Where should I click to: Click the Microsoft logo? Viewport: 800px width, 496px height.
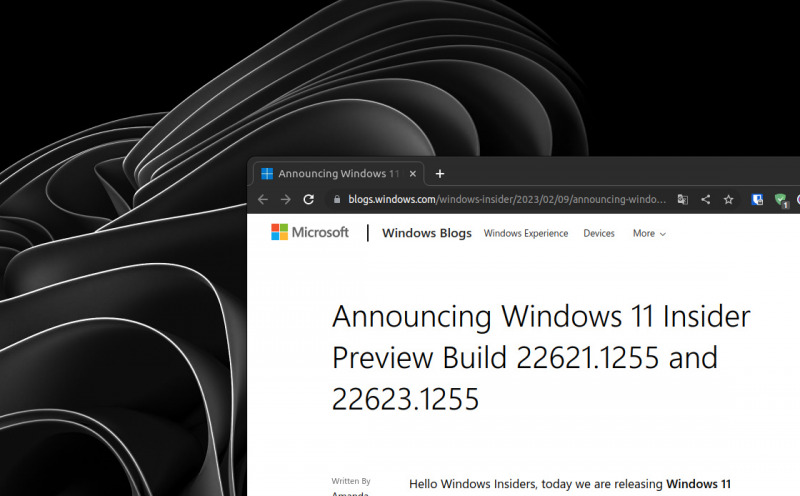(x=310, y=232)
